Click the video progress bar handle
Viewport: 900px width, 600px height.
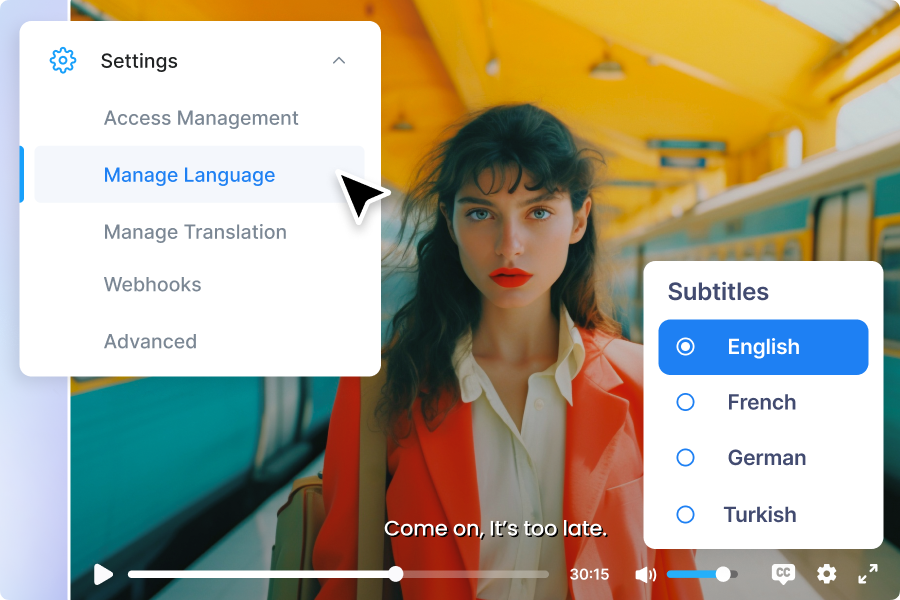click(396, 574)
